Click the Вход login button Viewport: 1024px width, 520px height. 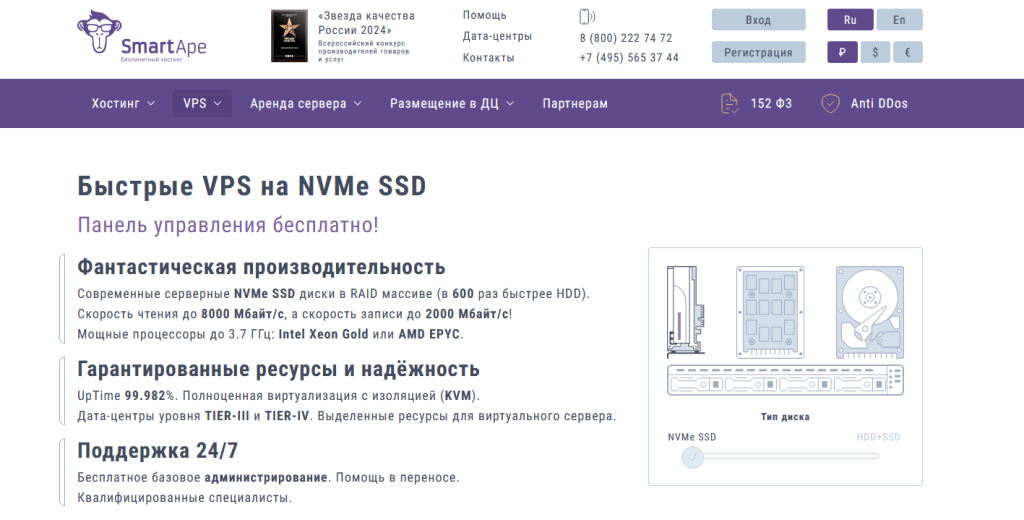[x=758, y=20]
